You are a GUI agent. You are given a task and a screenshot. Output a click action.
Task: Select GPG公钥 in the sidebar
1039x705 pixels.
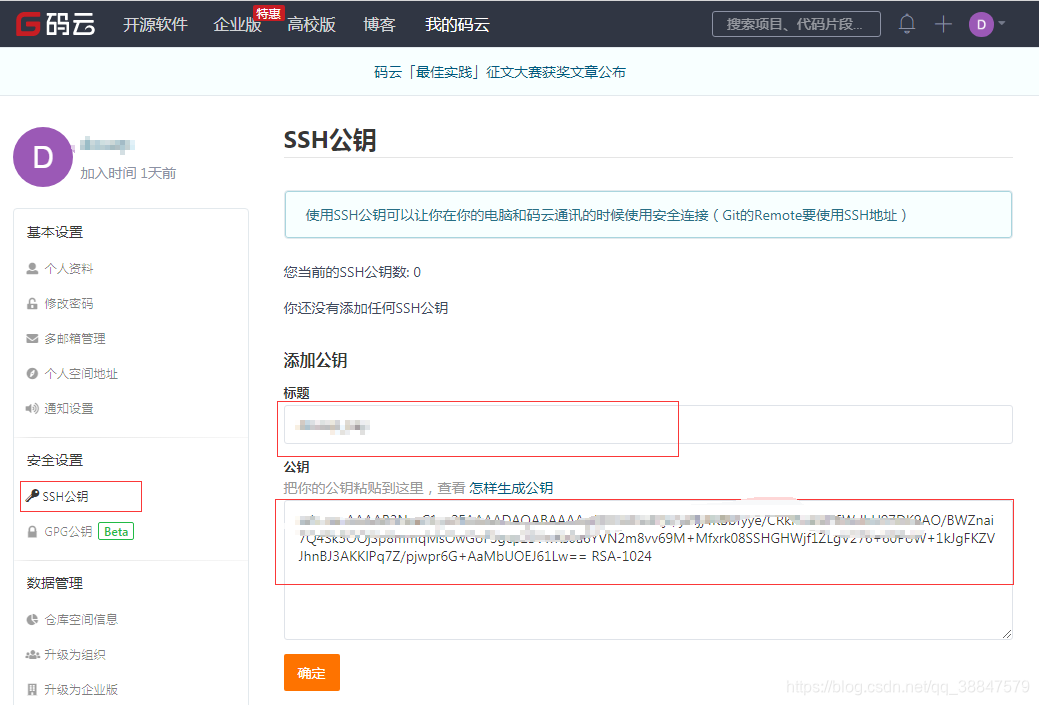(x=68, y=531)
